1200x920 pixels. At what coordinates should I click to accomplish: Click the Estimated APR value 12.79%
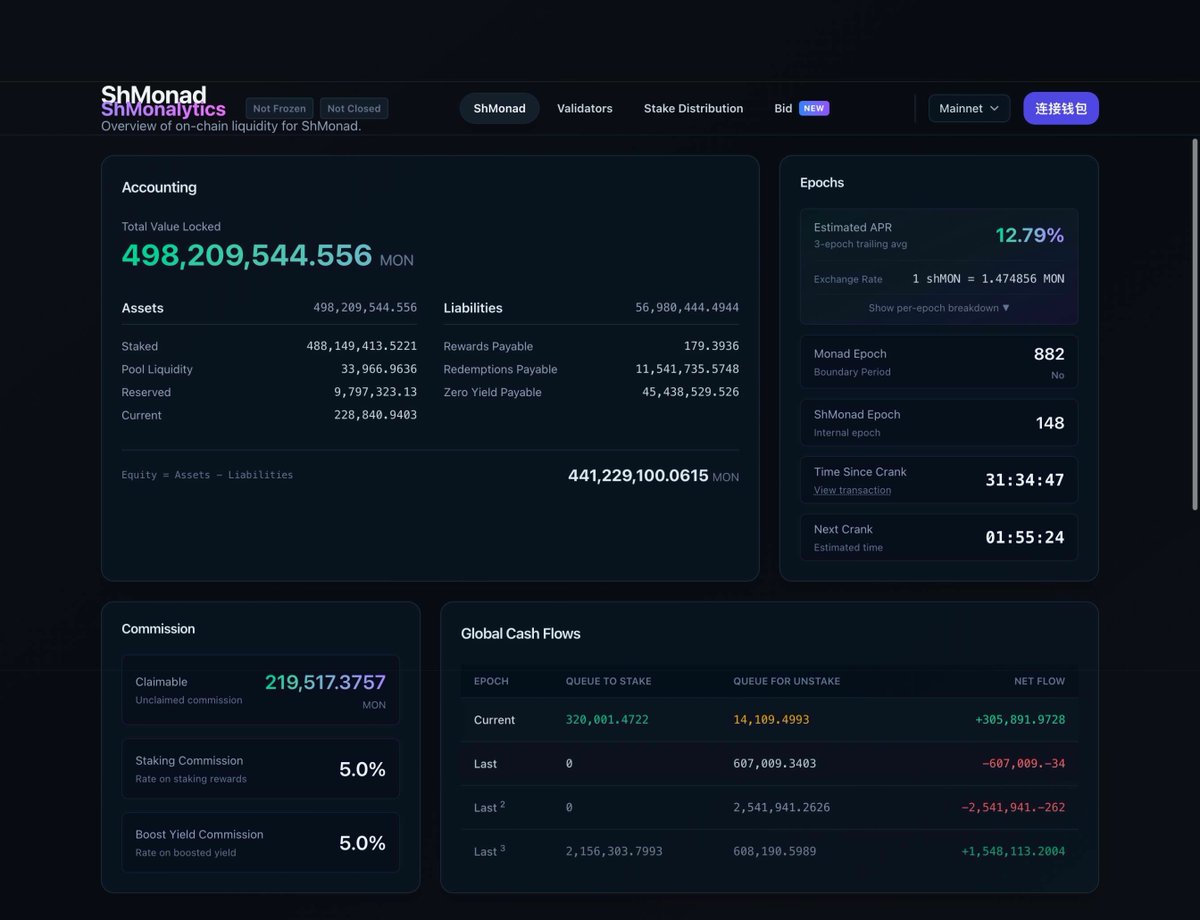pos(1029,235)
